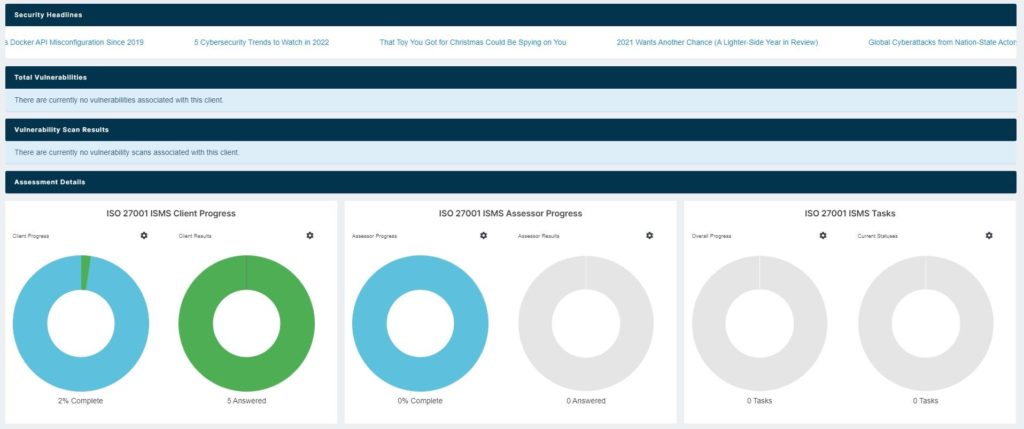Open the Docker API Misconfiguration headline

pyautogui.click(x=75, y=42)
